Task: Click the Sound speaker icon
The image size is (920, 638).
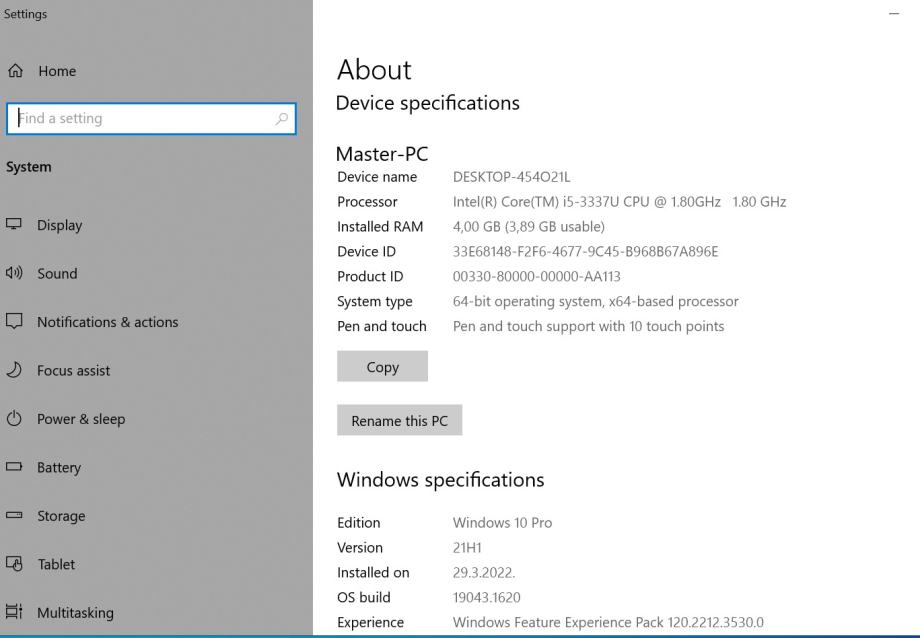Action: coord(14,274)
